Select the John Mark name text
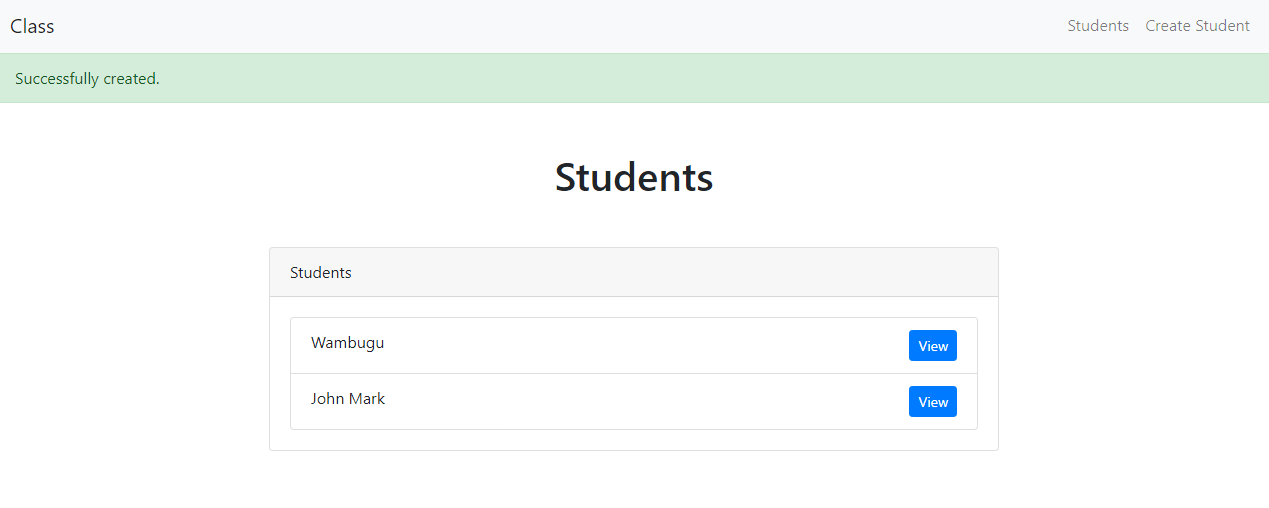Screen dimensions: 1269x508 pyautogui.click(x=347, y=399)
